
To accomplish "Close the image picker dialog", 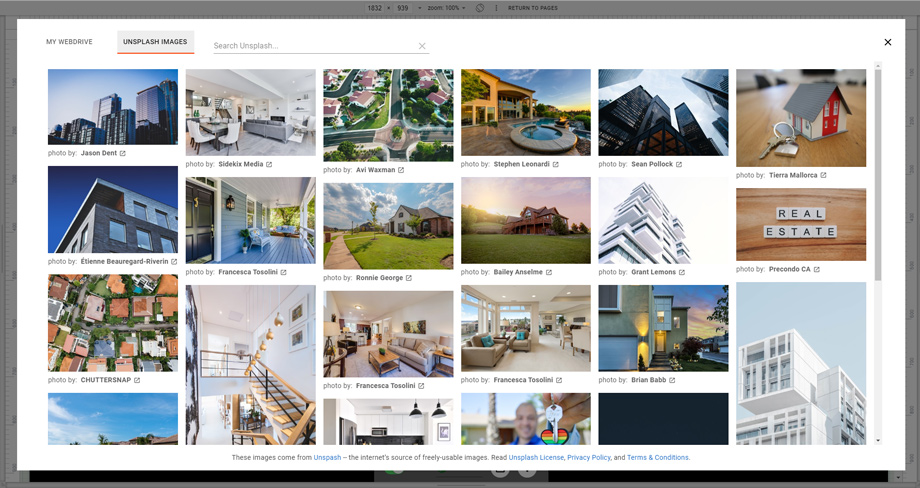I will pyautogui.click(x=887, y=42).
